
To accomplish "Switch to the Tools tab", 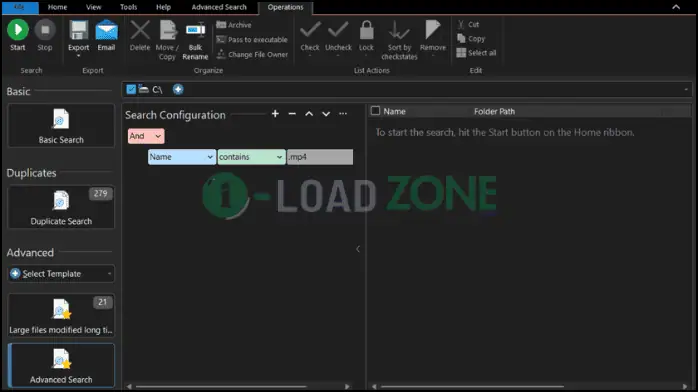I will (x=129, y=7).
